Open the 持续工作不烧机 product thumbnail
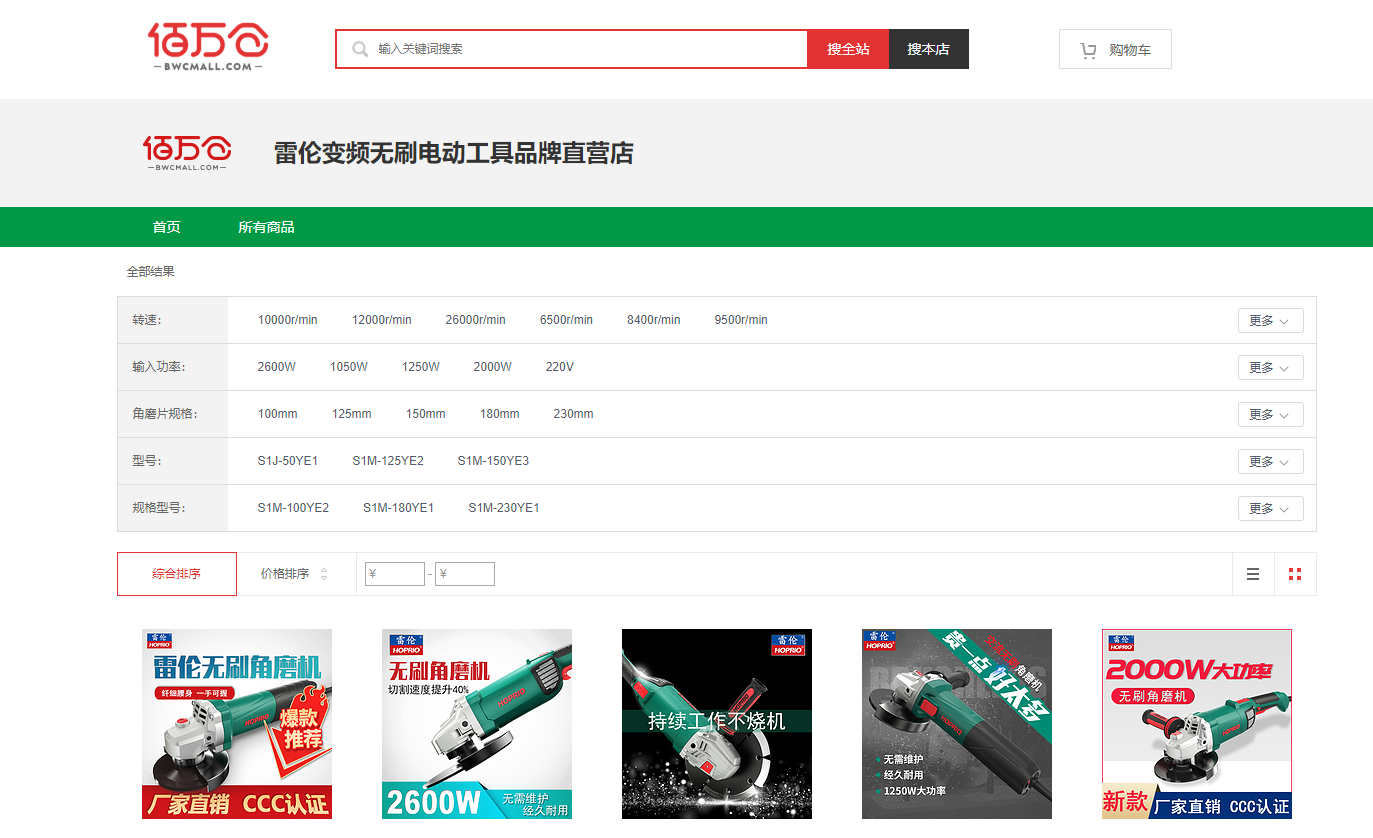Screen dimensions: 1373x838 [717, 724]
